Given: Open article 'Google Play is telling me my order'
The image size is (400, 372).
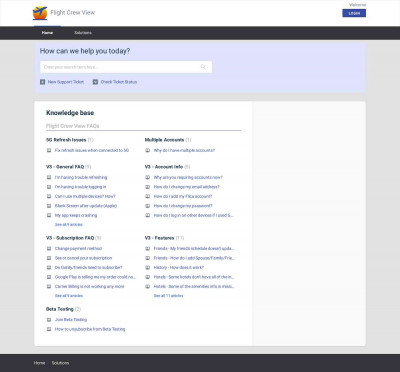Looking at the screenshot, I should (95, 277).
